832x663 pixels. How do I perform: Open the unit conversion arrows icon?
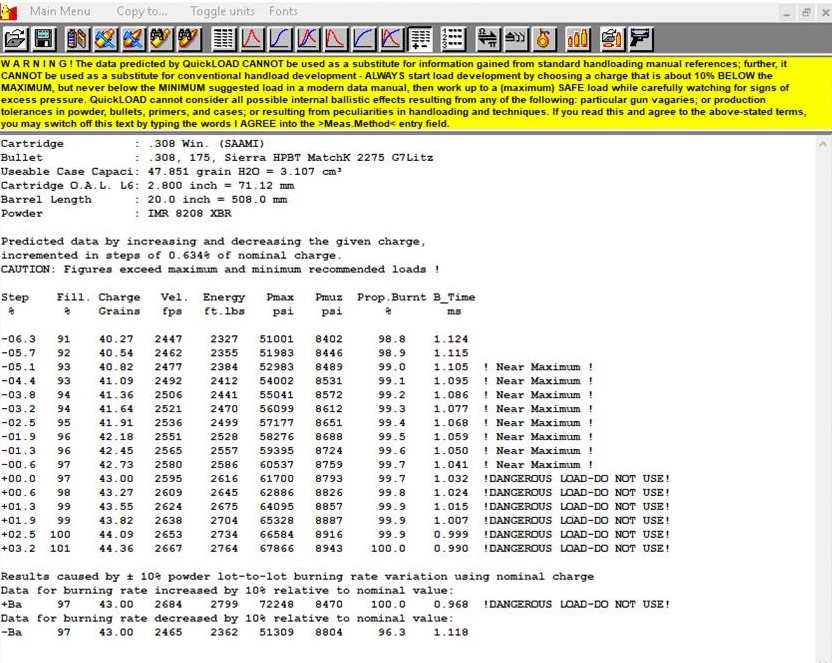[487, 39]
